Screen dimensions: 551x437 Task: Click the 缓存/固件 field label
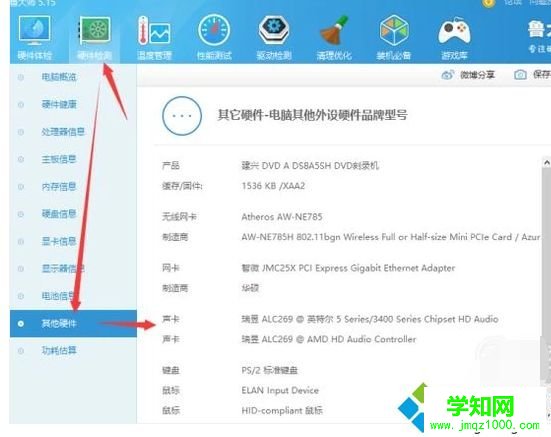point(182,186)
